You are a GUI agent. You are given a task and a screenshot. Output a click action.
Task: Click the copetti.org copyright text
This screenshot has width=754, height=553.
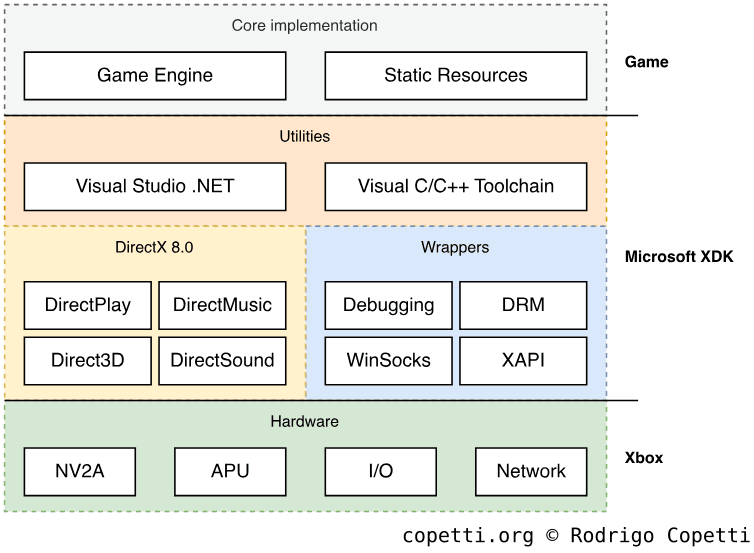pyautogui.click(x=577, y=536)
